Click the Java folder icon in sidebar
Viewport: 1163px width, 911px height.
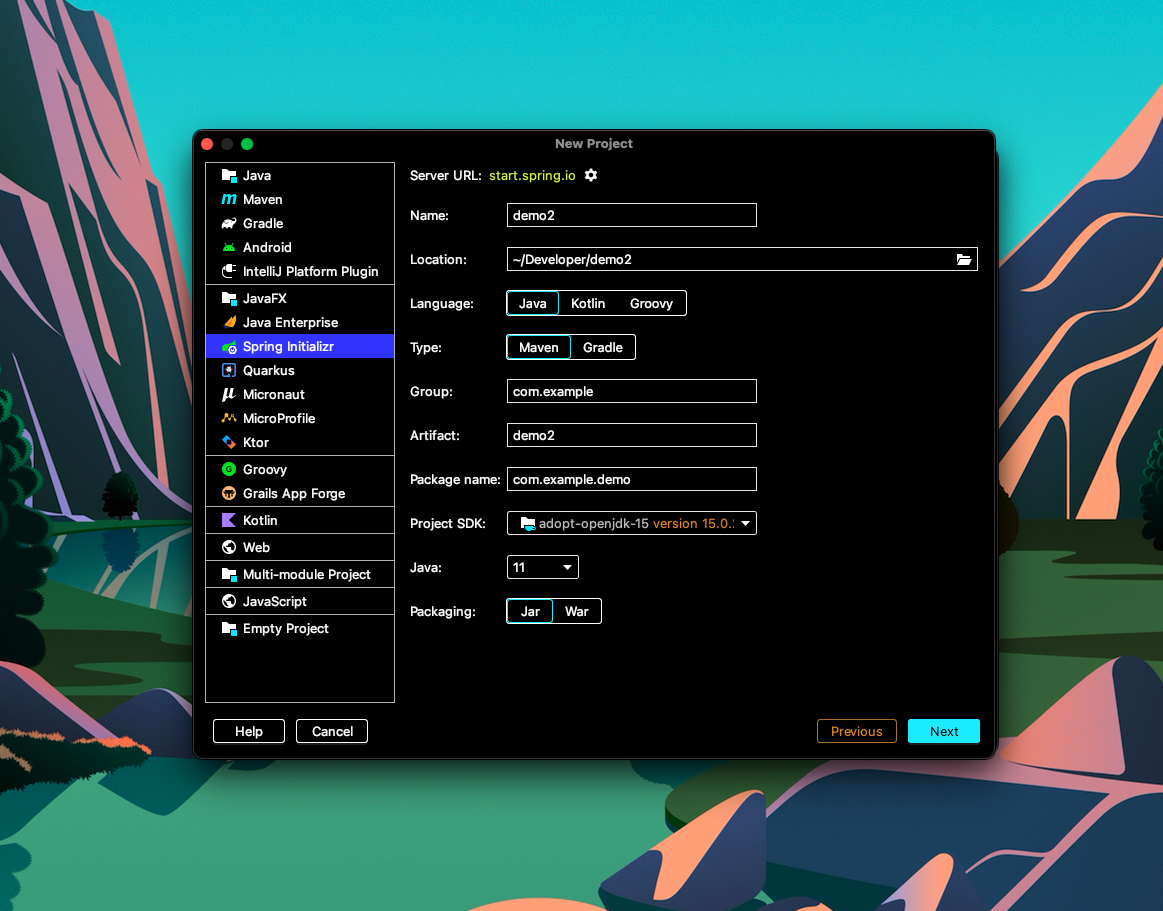[229, 176]
